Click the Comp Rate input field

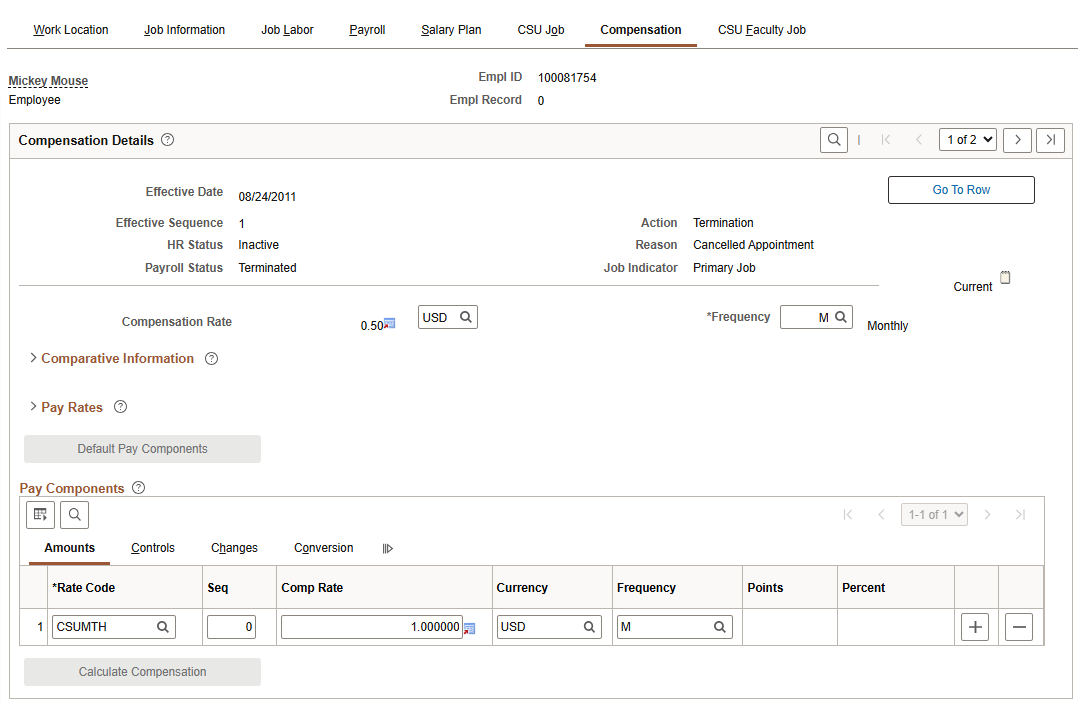click(371, 627)
